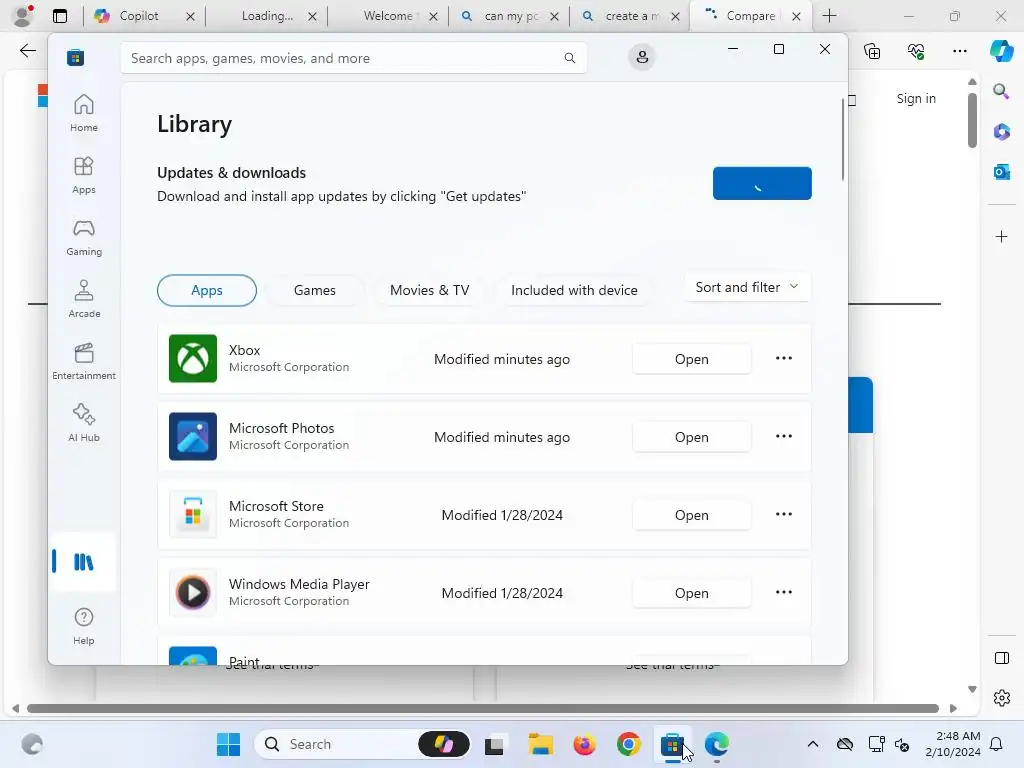Go to the Gaming section
1024x768 pixels.
pos(84,237)
